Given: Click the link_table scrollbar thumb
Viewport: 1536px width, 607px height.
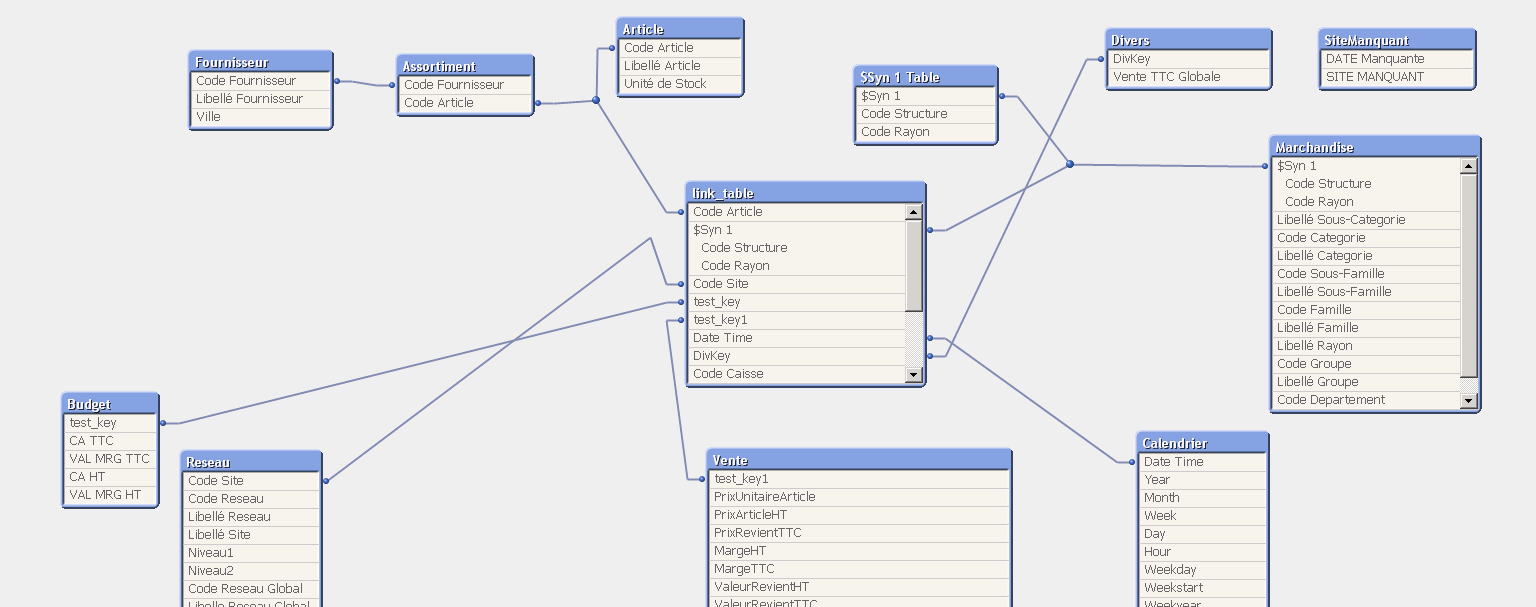Looking at the screenshot, I should [x=913, y=265].
